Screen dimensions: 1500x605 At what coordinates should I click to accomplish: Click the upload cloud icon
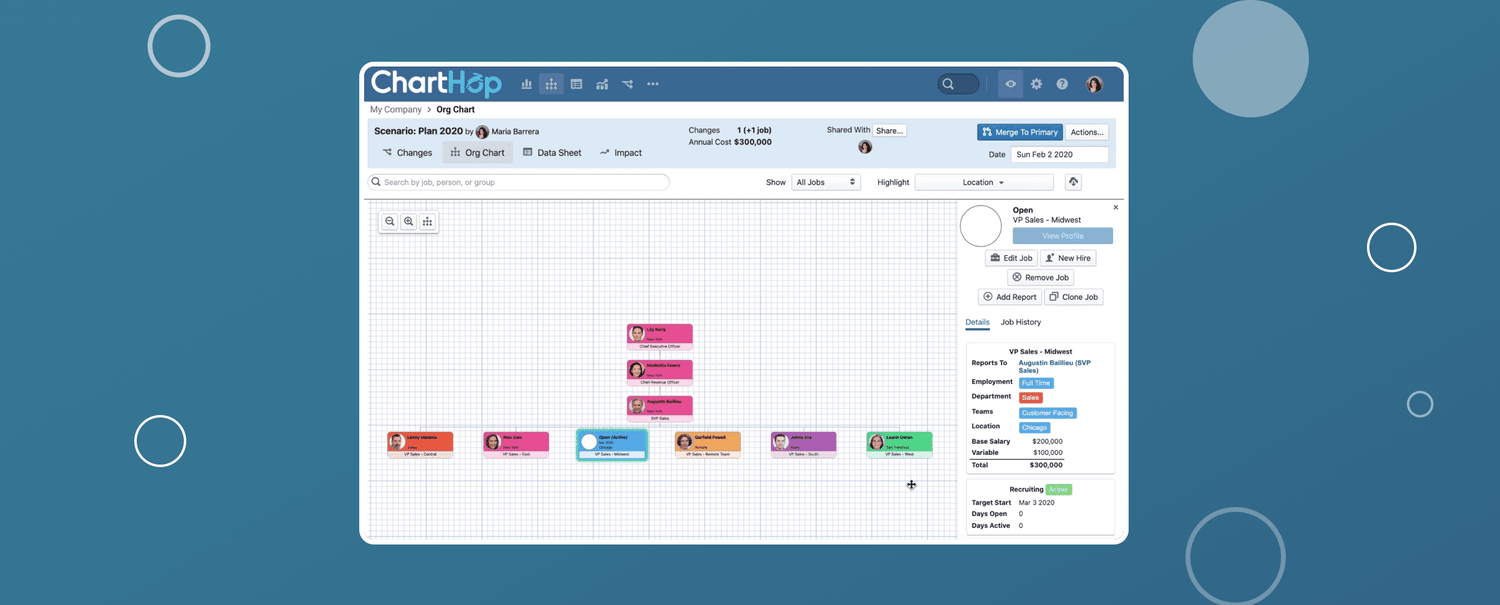coord(1073,182)
